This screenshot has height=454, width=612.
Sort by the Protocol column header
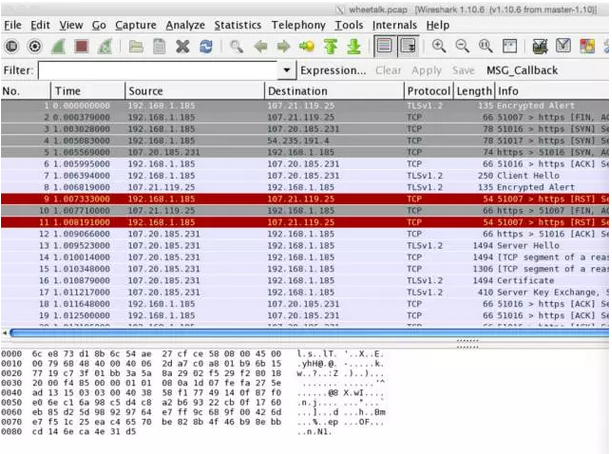pos(429,91)
